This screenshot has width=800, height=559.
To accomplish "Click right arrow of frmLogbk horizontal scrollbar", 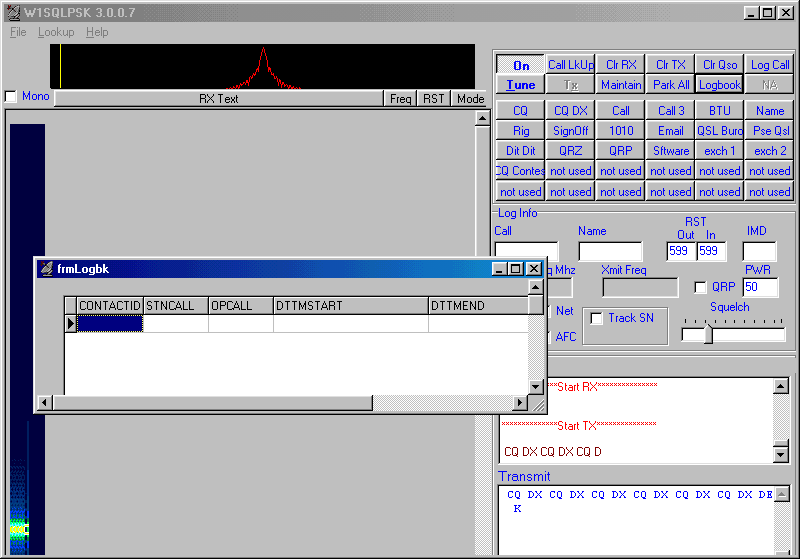I will pos(519,402).
